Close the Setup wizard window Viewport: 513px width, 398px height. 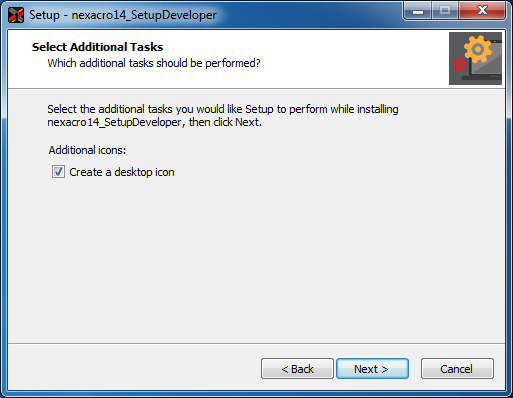coord(482,11)
